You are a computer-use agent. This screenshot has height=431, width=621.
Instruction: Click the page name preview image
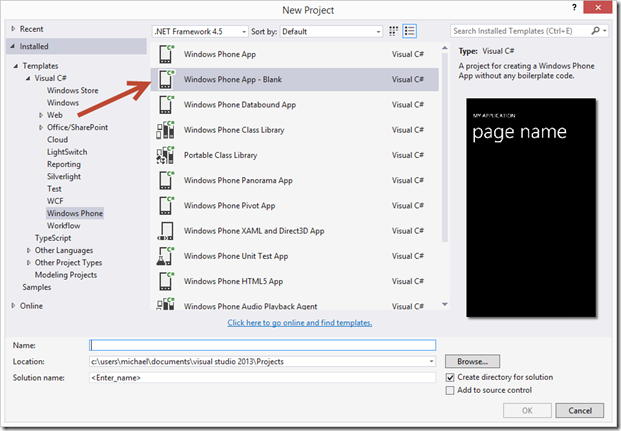[x=531, y=208]
